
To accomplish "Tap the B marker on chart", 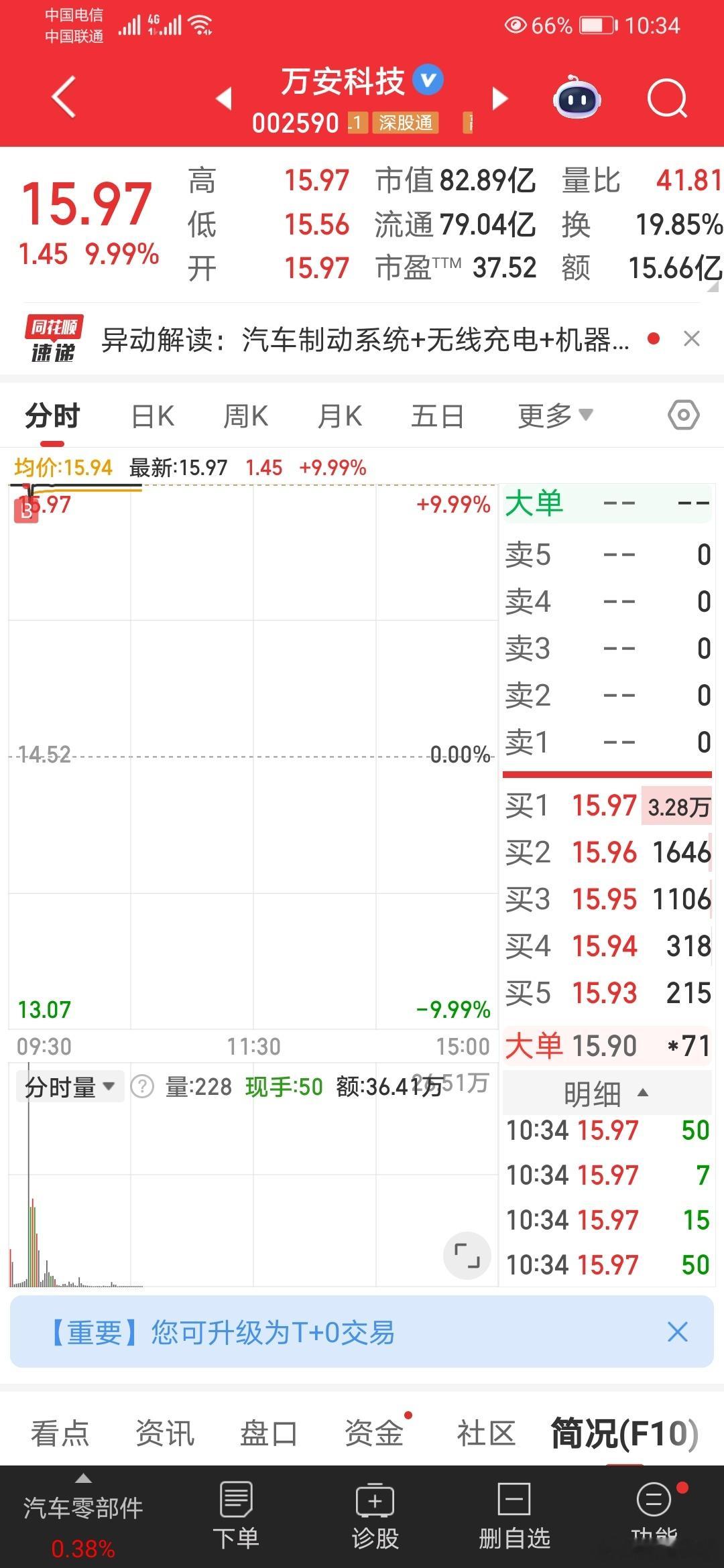I will point(26,511).
